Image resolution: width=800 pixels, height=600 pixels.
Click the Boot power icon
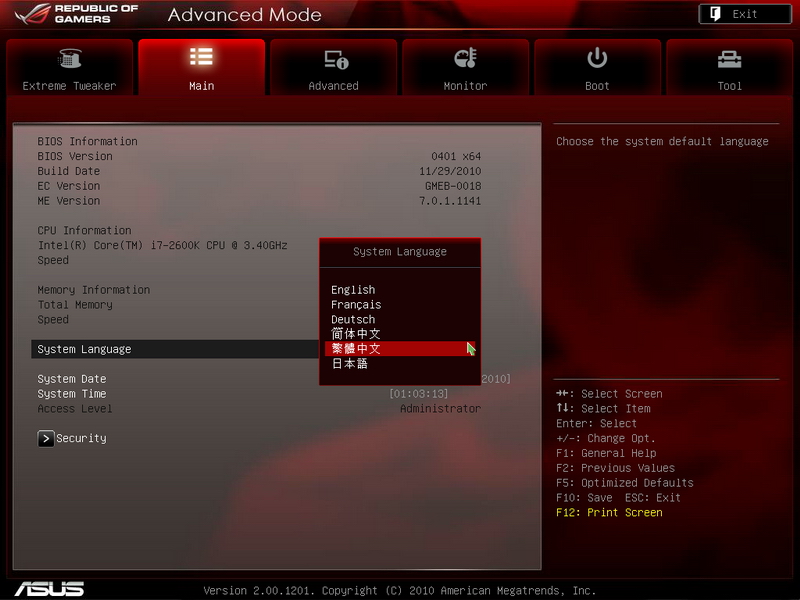click(x=597, y=58)
